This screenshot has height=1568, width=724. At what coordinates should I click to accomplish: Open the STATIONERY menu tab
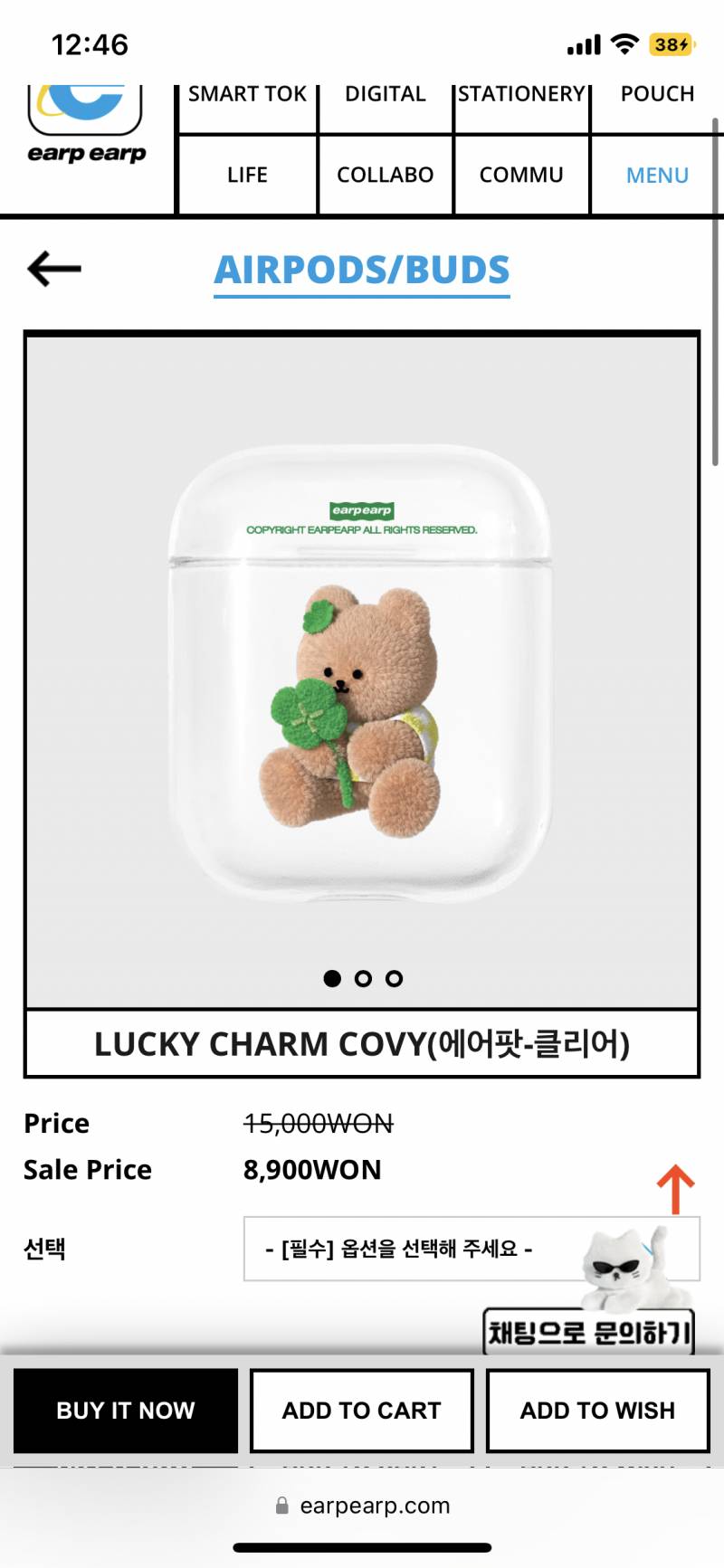point(521,94)
